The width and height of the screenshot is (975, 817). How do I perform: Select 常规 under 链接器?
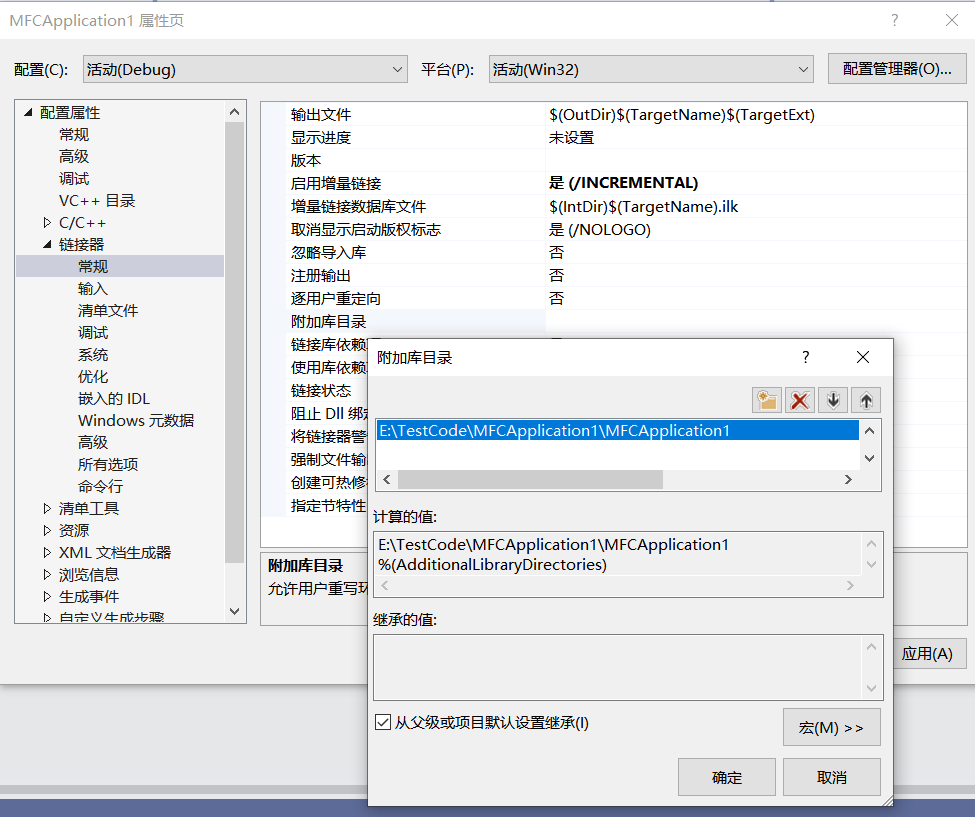point(93,266)
